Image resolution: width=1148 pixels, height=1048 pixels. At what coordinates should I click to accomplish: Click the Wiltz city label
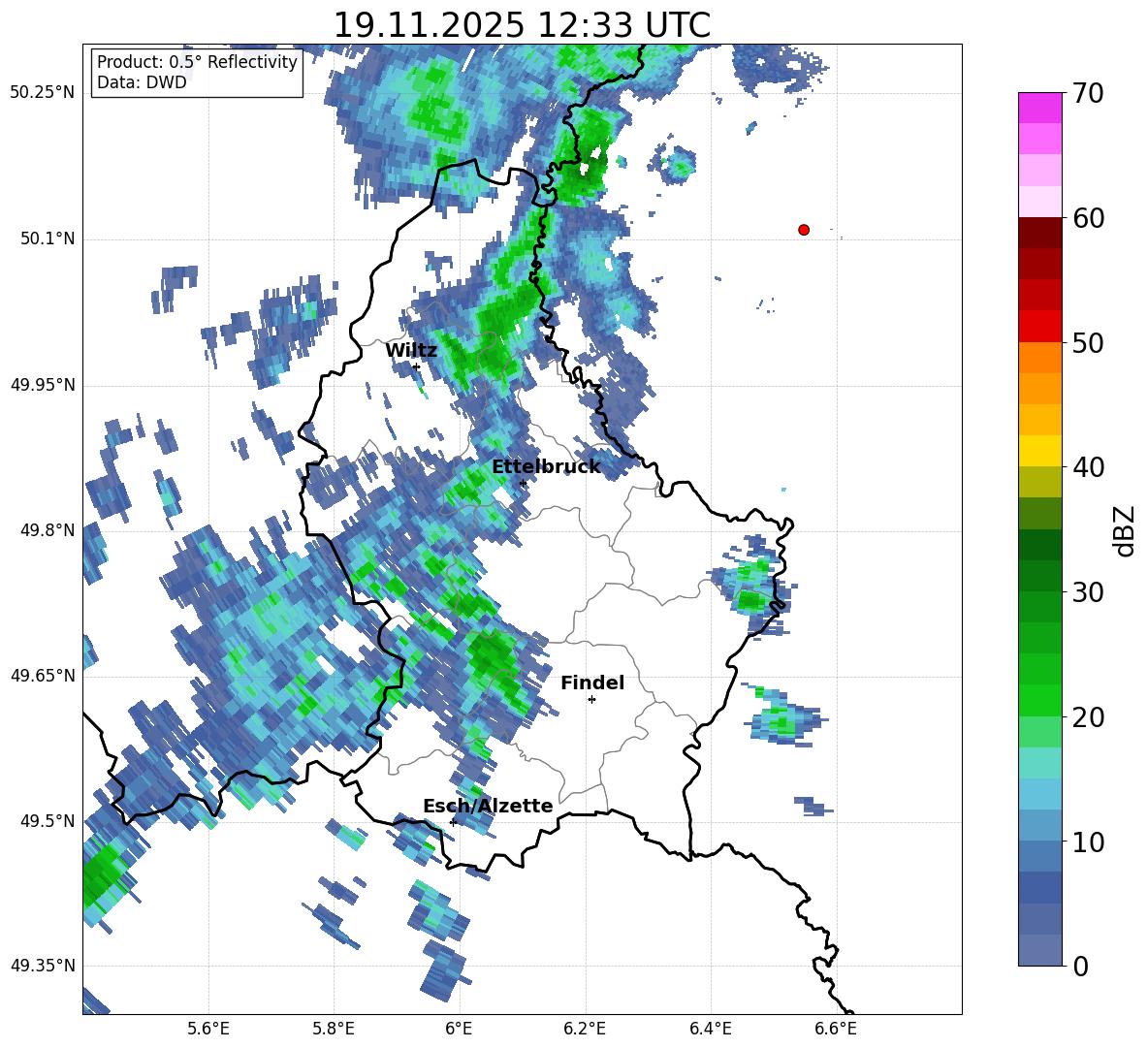point(411,351)
